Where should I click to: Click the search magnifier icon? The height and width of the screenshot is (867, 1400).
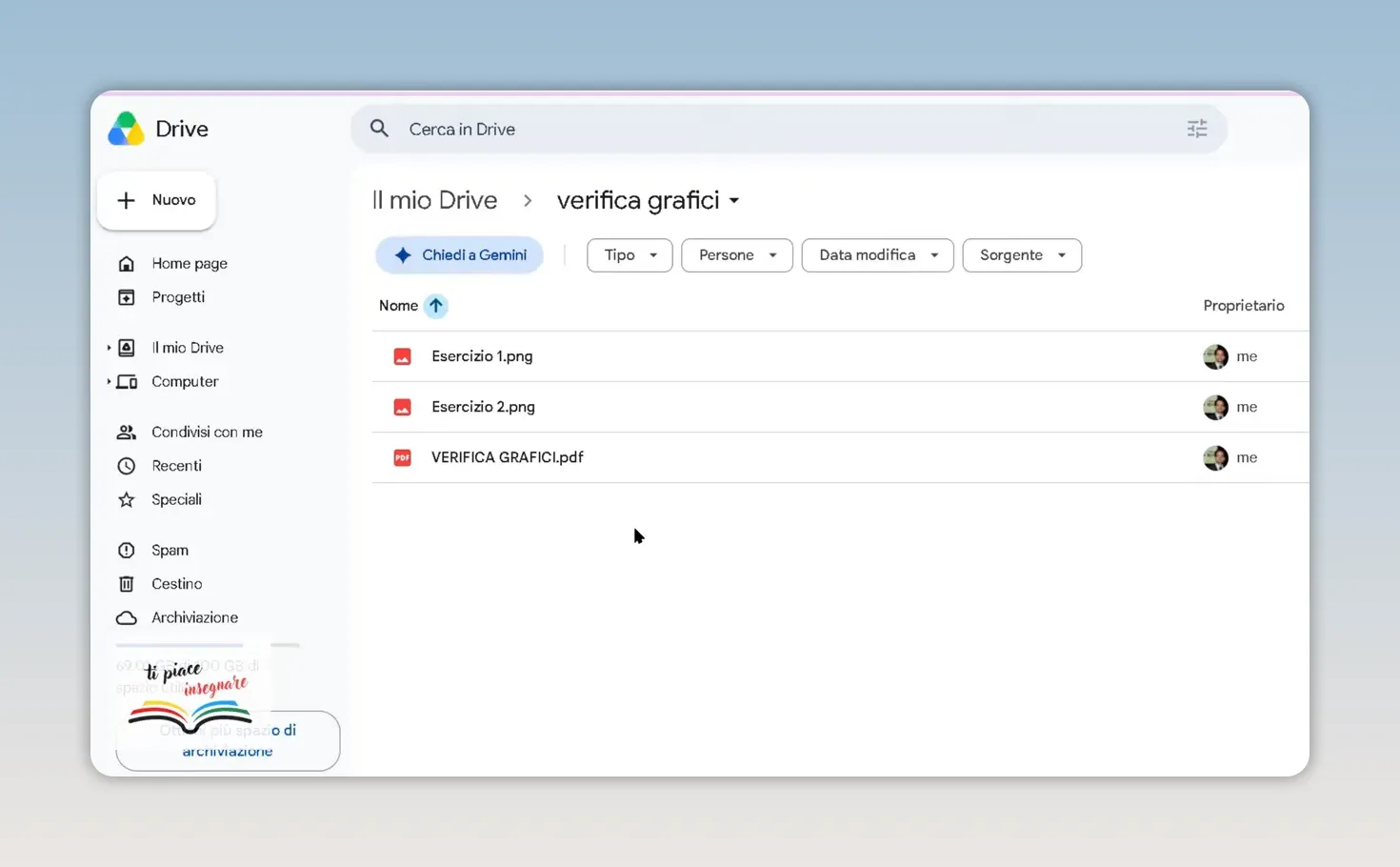[x=379, y=129]
